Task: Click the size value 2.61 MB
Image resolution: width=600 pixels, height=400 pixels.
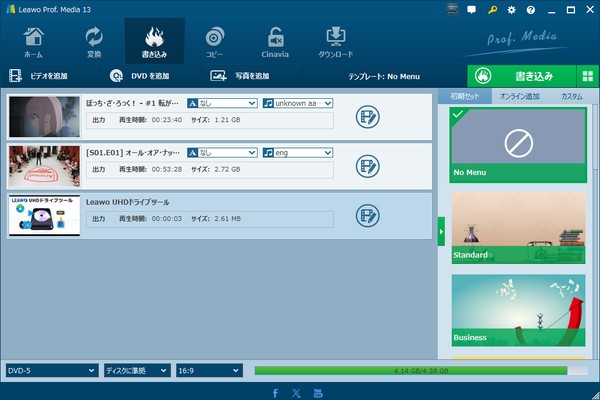Action: pos(228,219)
